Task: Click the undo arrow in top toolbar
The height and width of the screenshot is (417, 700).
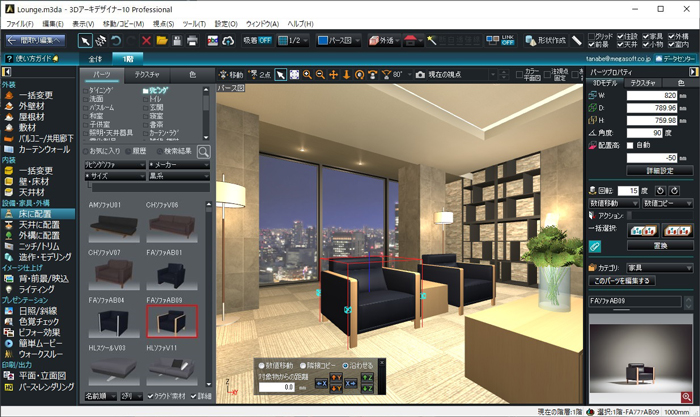Action: [118, 41]
